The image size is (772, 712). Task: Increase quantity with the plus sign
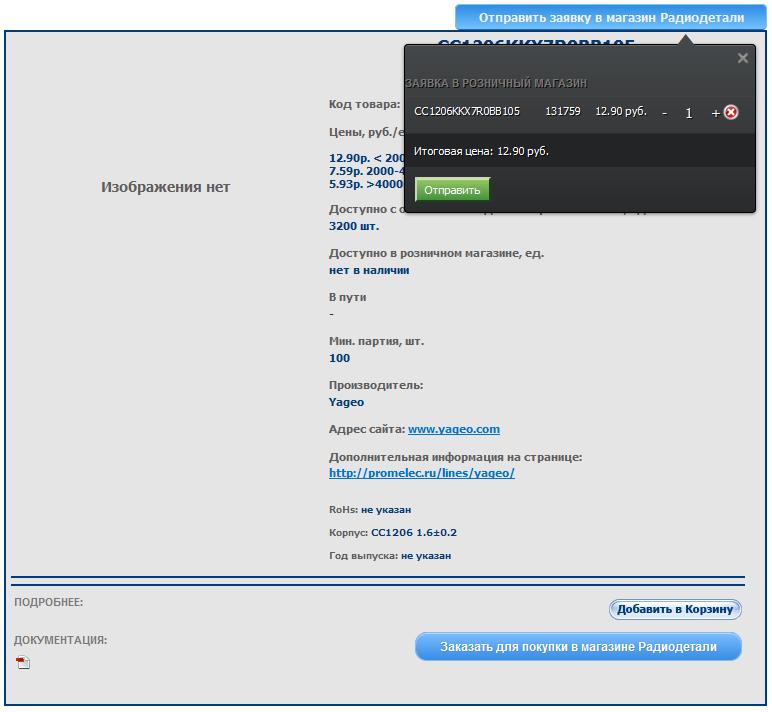[x=715, y=113]
